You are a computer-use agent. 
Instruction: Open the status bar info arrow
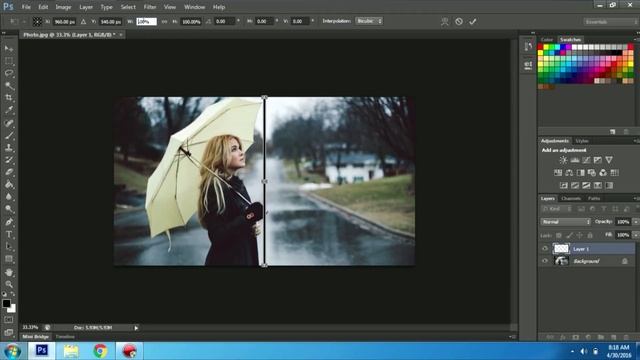point(136,328)
